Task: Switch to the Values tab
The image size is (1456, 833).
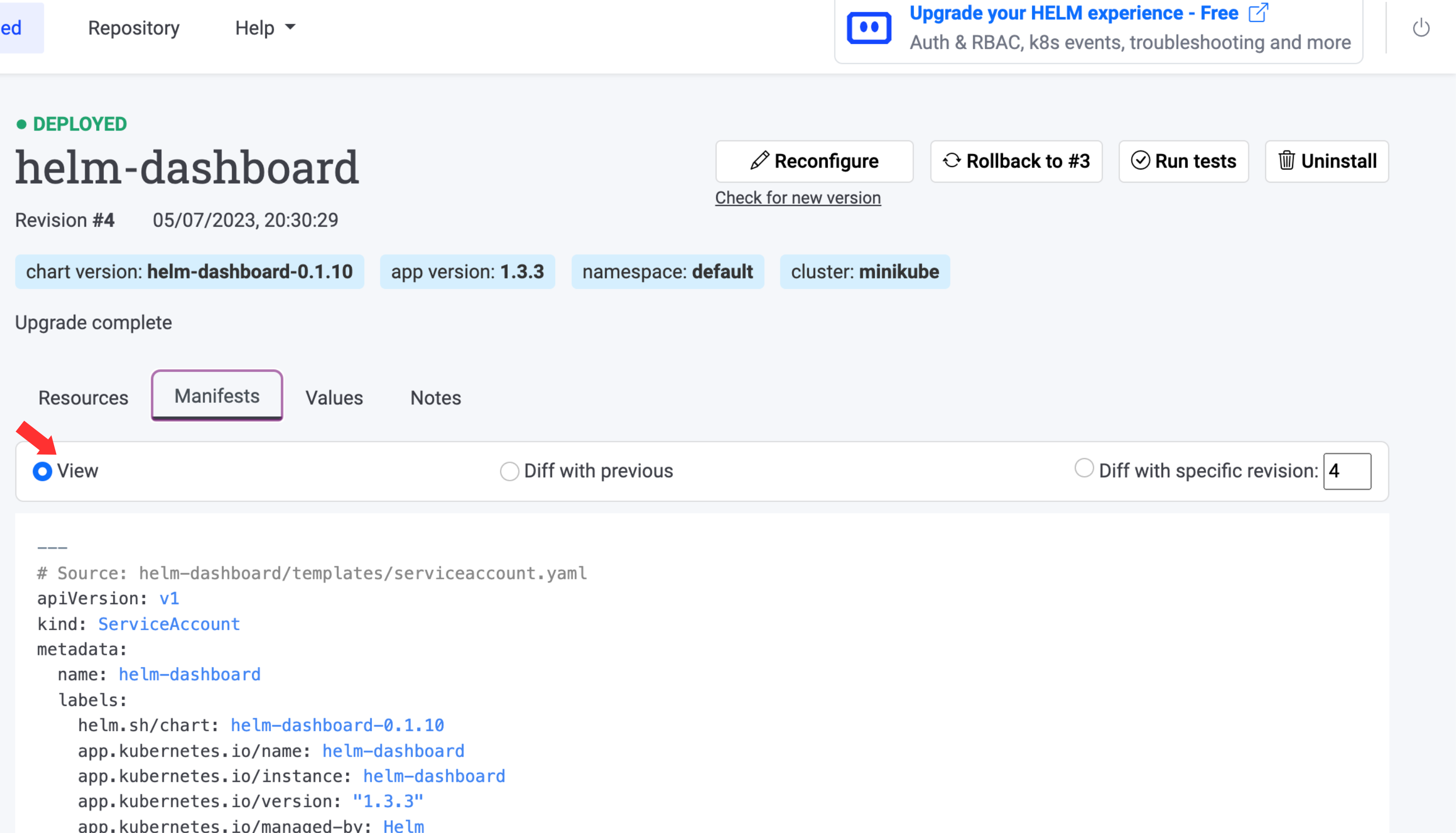Action: [334, 398]
